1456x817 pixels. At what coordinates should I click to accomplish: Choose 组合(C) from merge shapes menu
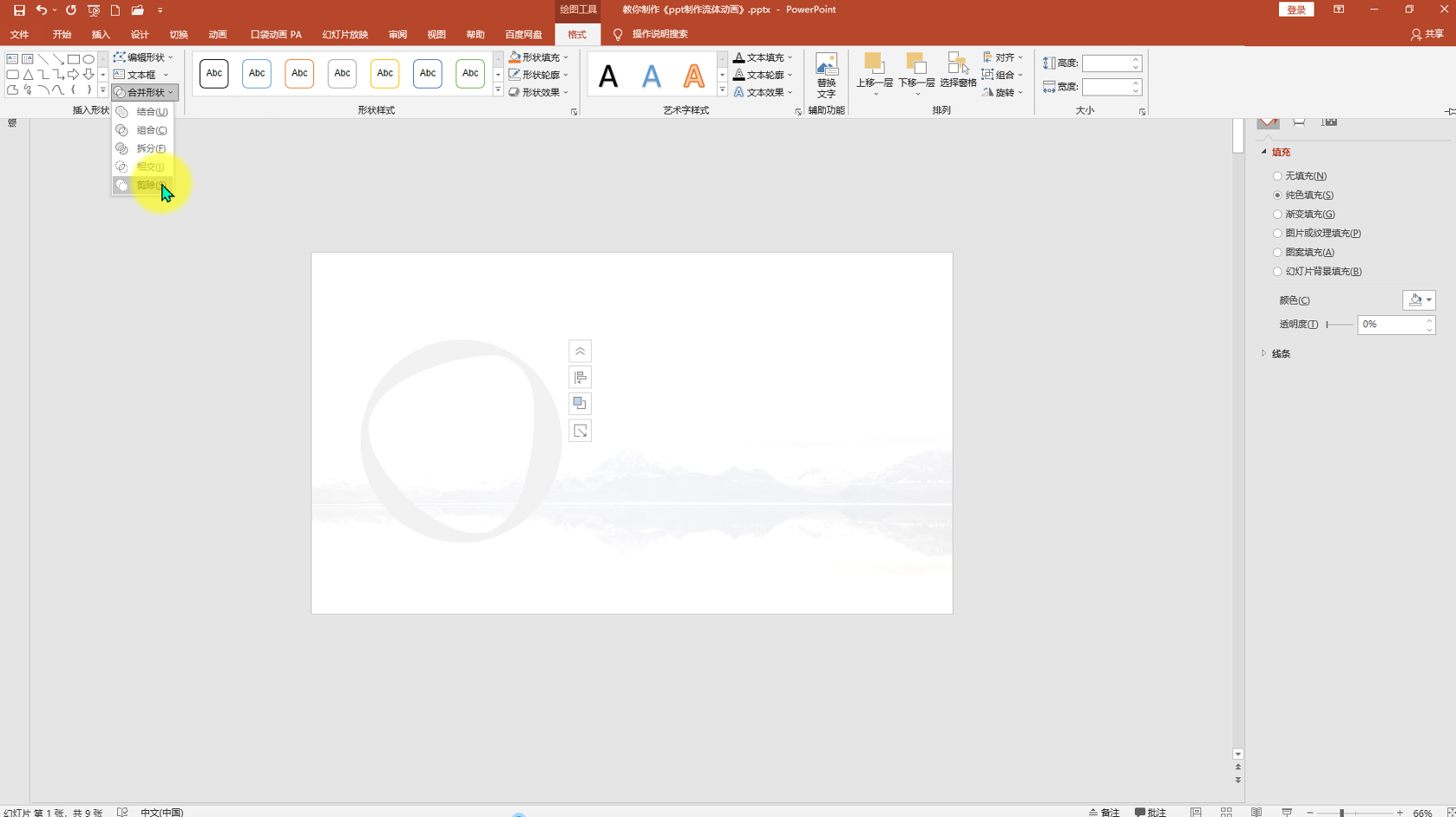click(143, 130)
